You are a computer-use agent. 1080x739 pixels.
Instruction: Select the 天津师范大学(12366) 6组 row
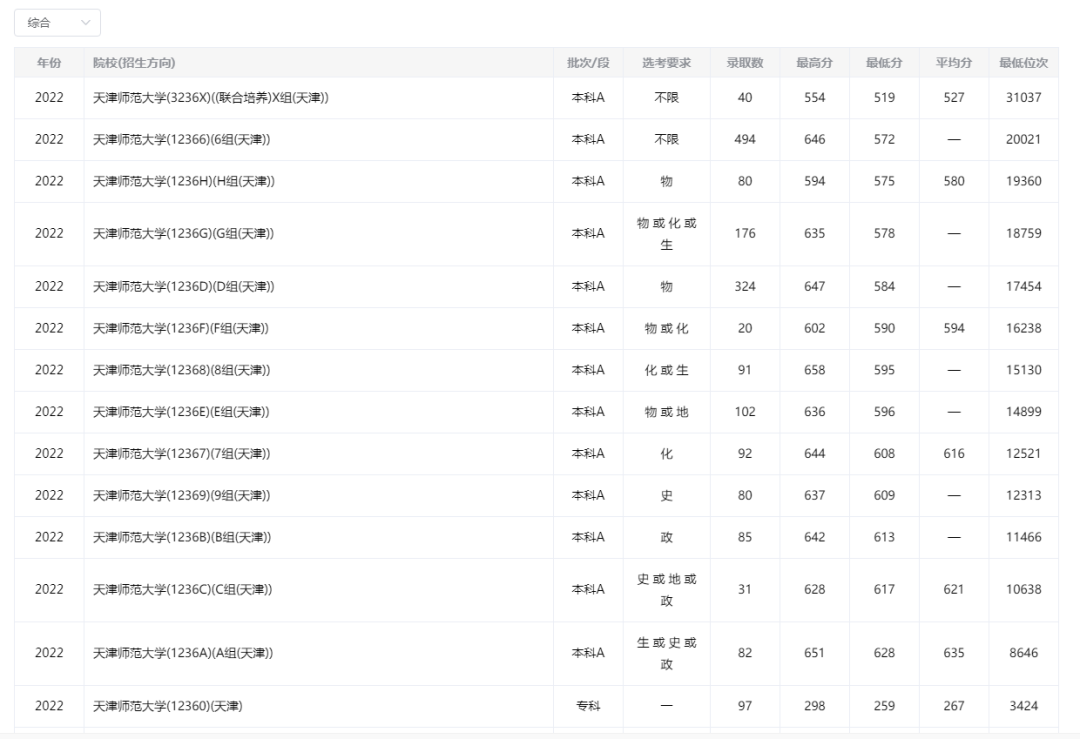point(181,140)
